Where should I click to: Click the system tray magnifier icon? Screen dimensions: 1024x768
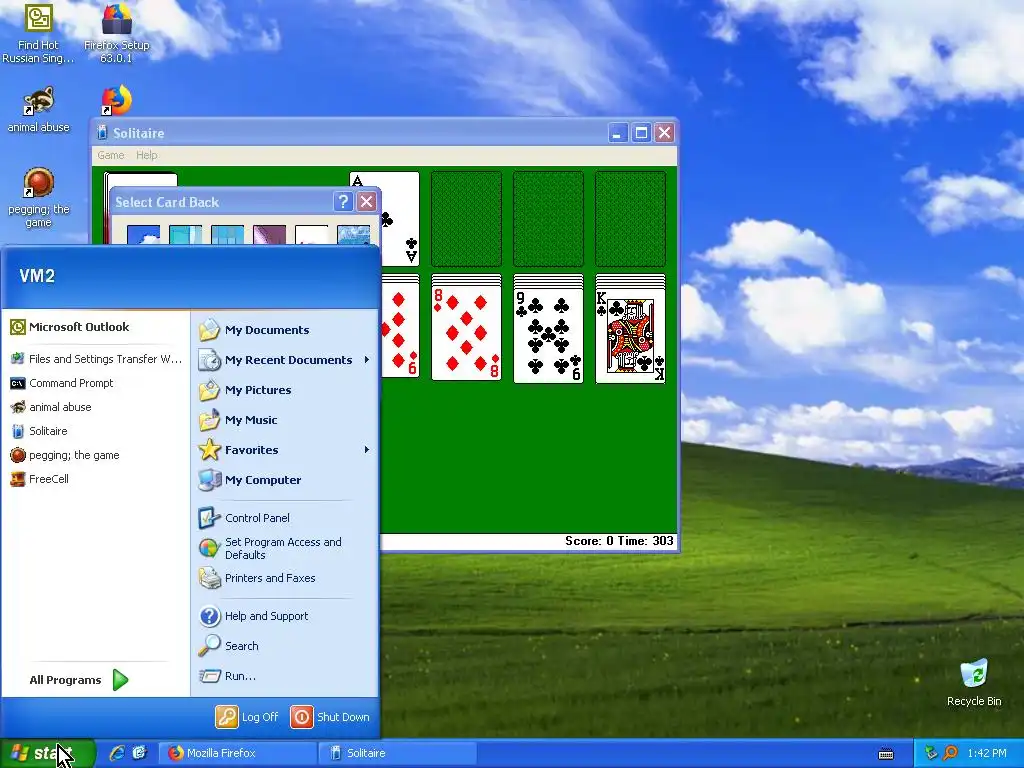point(950,753)
